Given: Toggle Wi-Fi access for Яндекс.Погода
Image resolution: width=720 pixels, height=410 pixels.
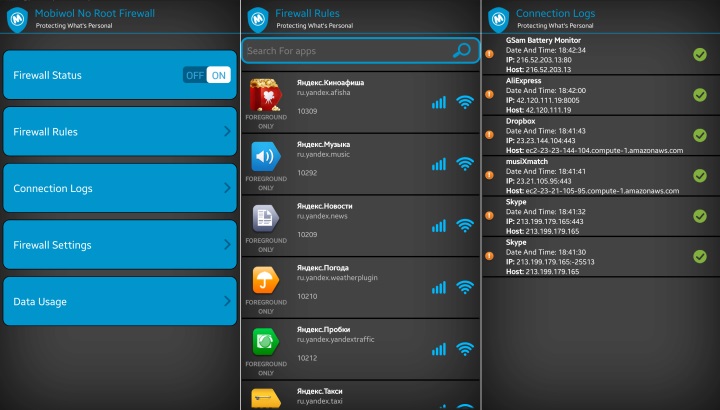Looking at the screenshot, I should pyautogui.click(x=465, y=287).
